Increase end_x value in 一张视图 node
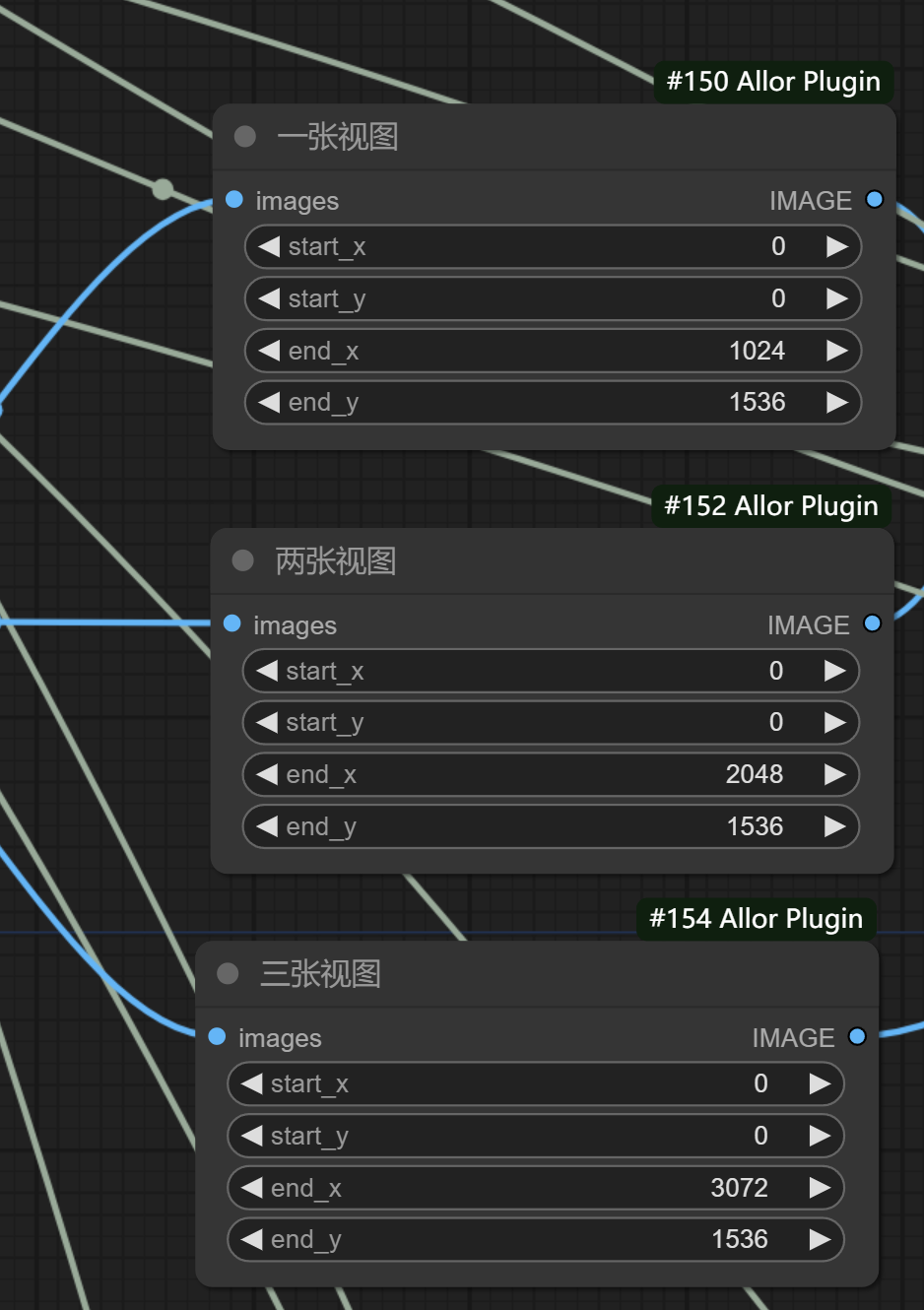This screenshot has width=924, height=1310. 836,351
